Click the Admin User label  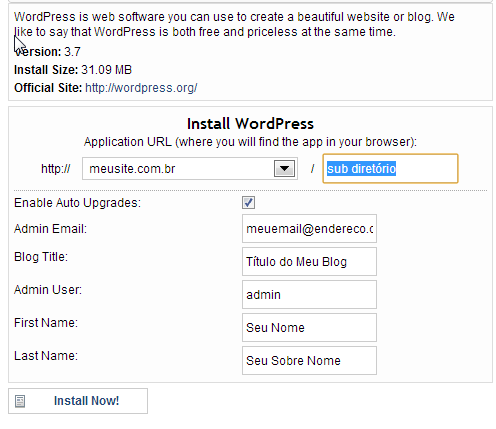tap(48, 290)
